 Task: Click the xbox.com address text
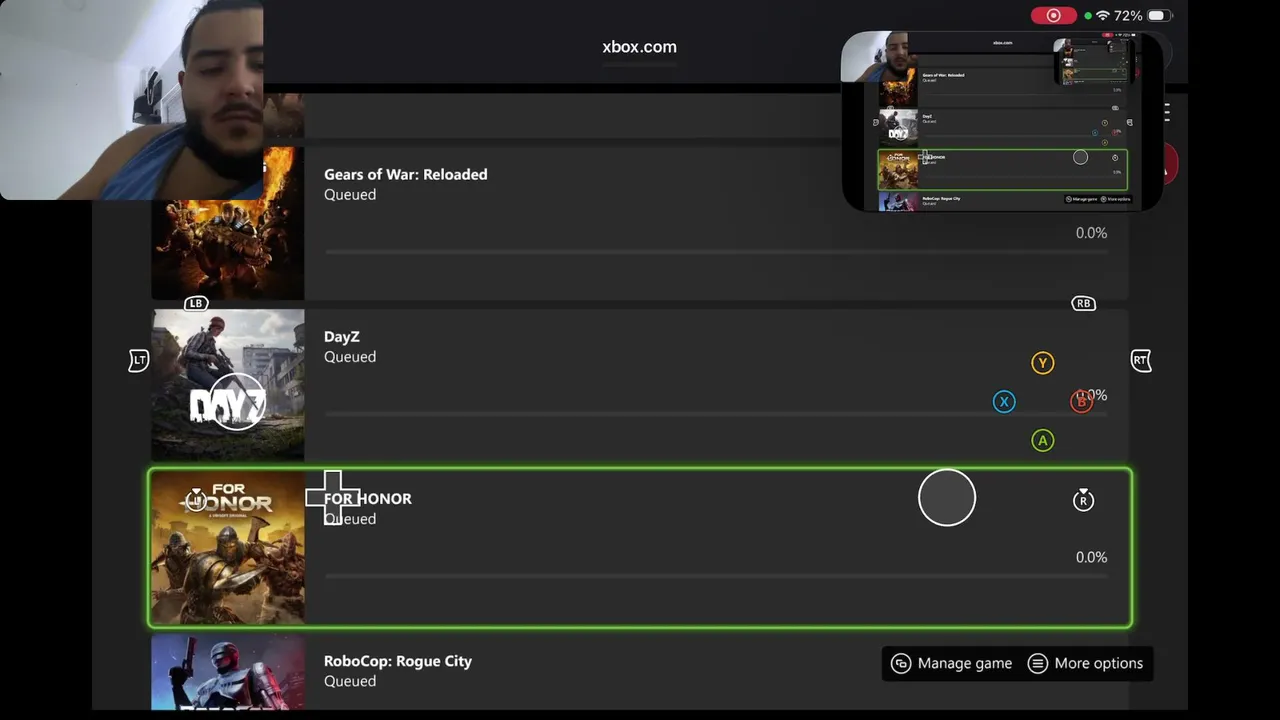click(x=640, y=47)
